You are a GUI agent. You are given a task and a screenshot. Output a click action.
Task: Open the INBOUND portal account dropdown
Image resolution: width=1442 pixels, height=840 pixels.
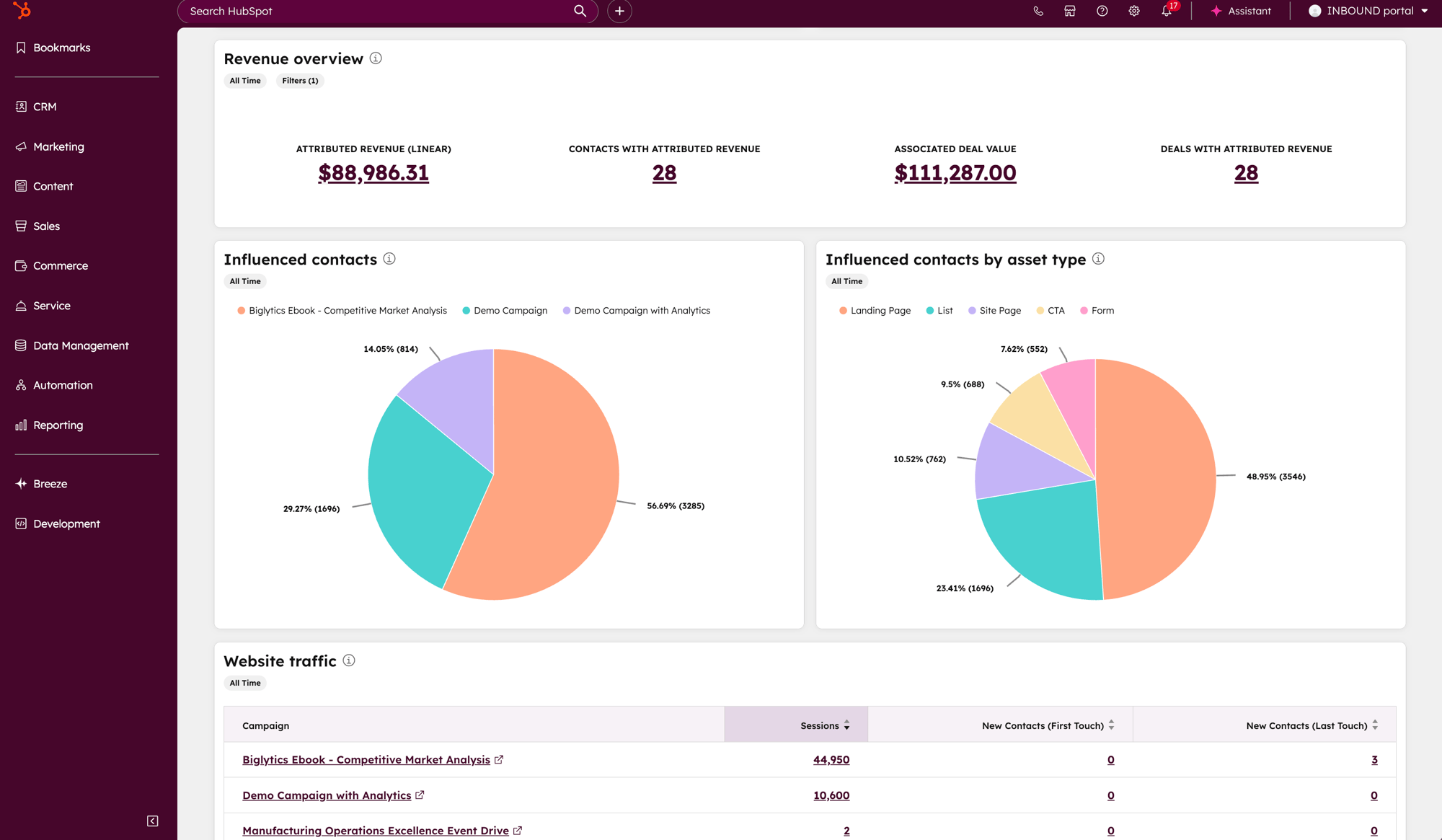tap(1368, 11)
